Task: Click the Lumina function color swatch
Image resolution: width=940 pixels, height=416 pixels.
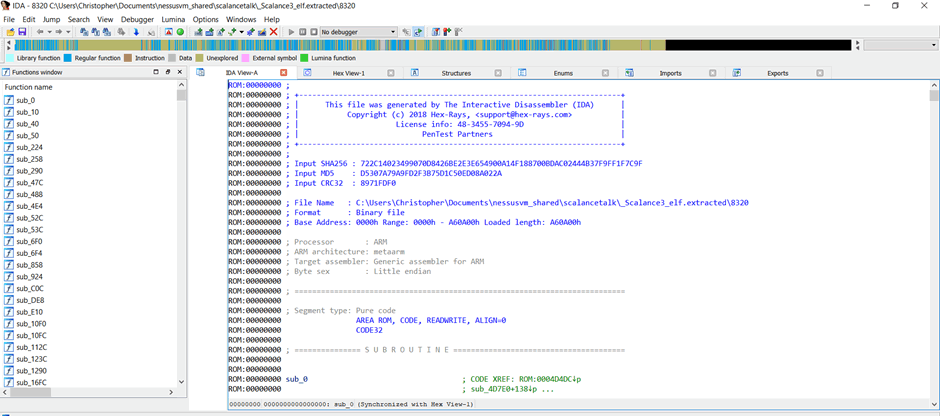Action: tap(304, 58)
